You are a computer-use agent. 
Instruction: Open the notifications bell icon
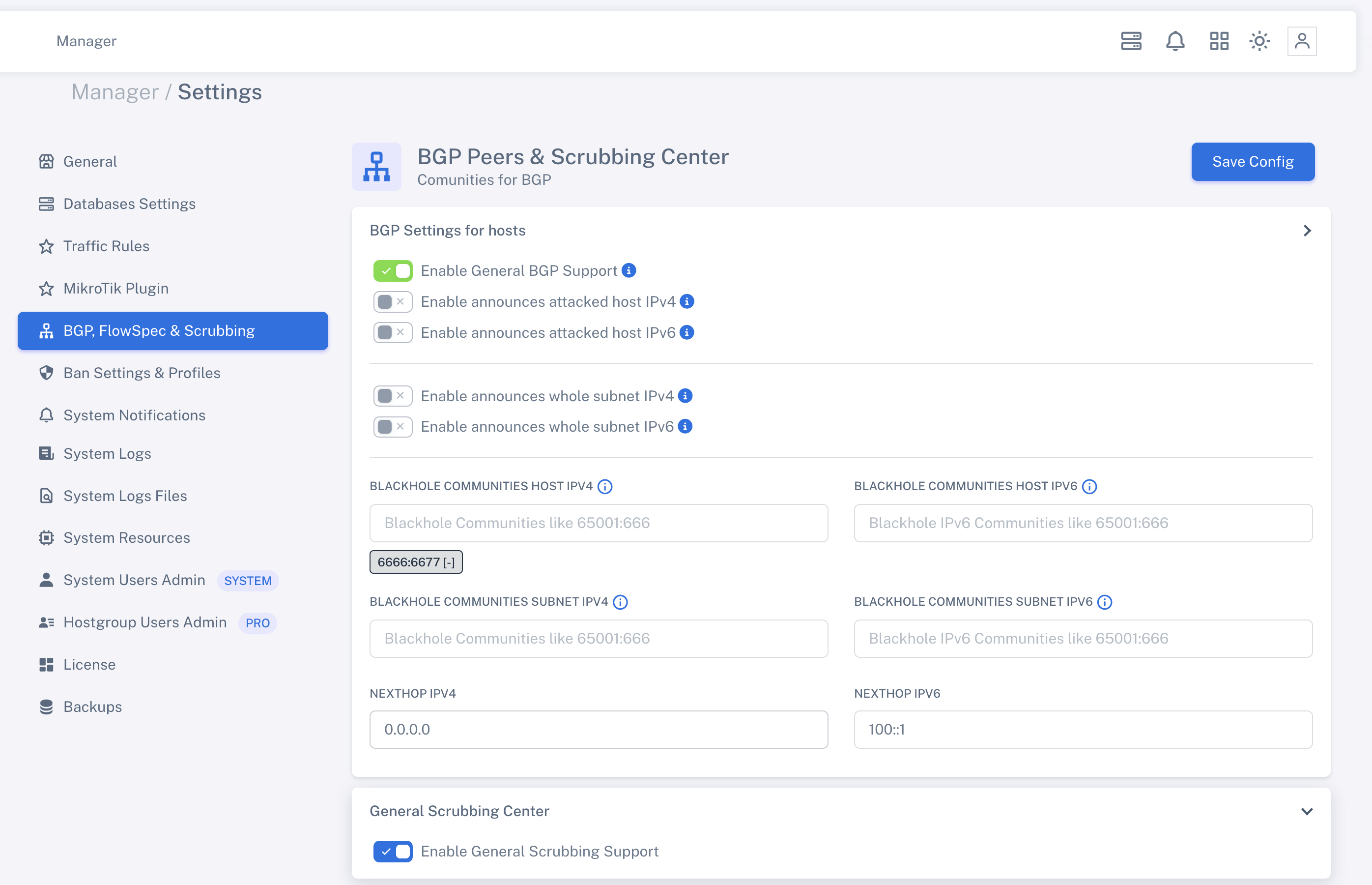click(1175, 41)
